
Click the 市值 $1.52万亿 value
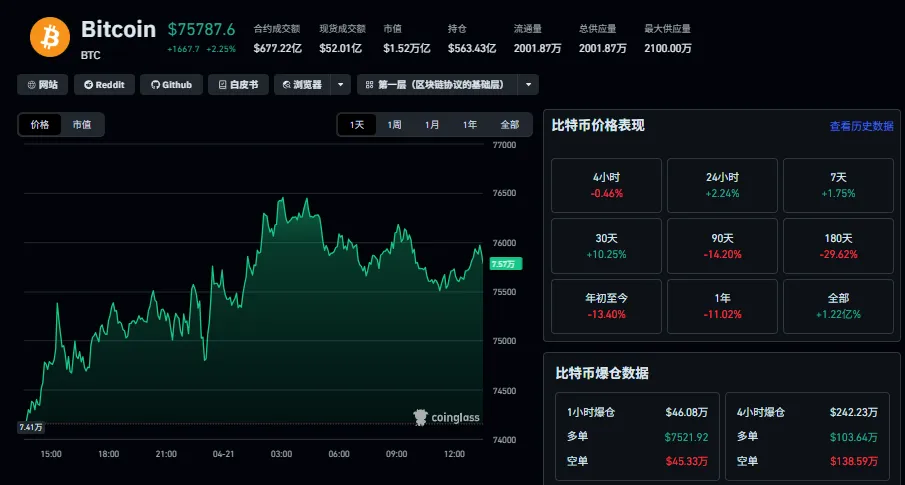point(407,48)
